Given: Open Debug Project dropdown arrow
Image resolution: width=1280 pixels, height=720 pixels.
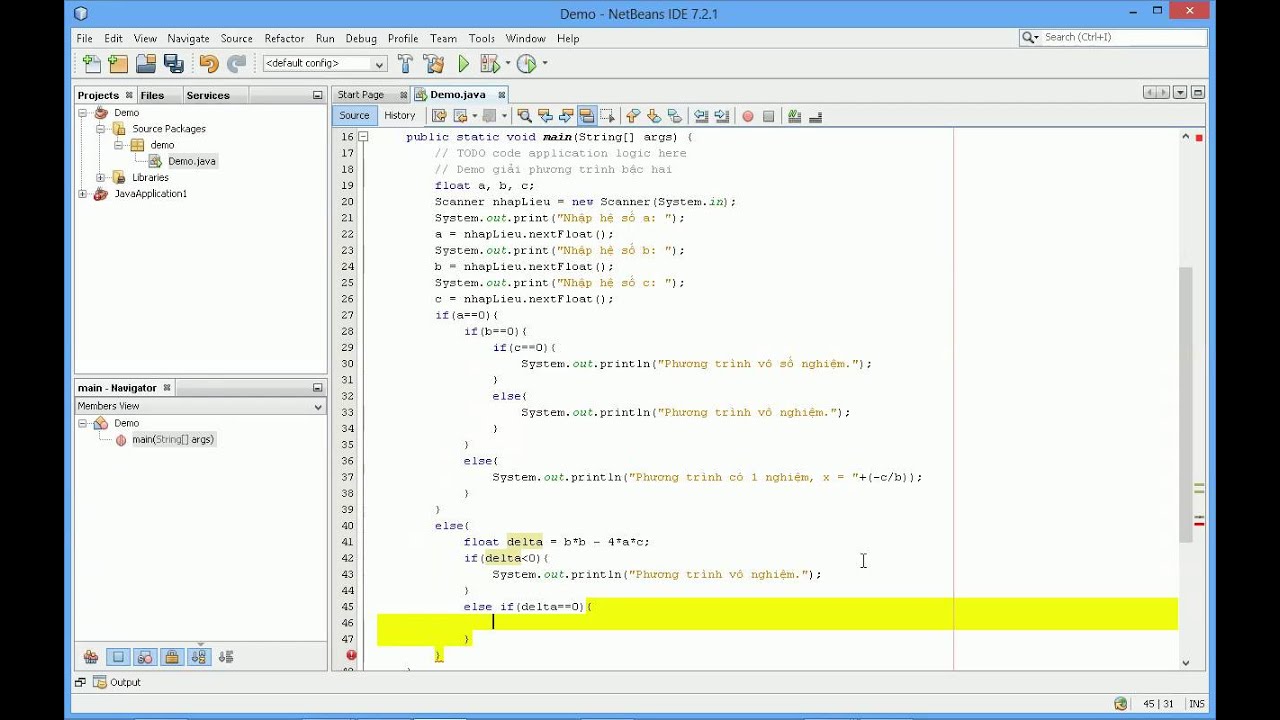Looking at the screenshot, I should pyautogui.click(x=507, y=64).
